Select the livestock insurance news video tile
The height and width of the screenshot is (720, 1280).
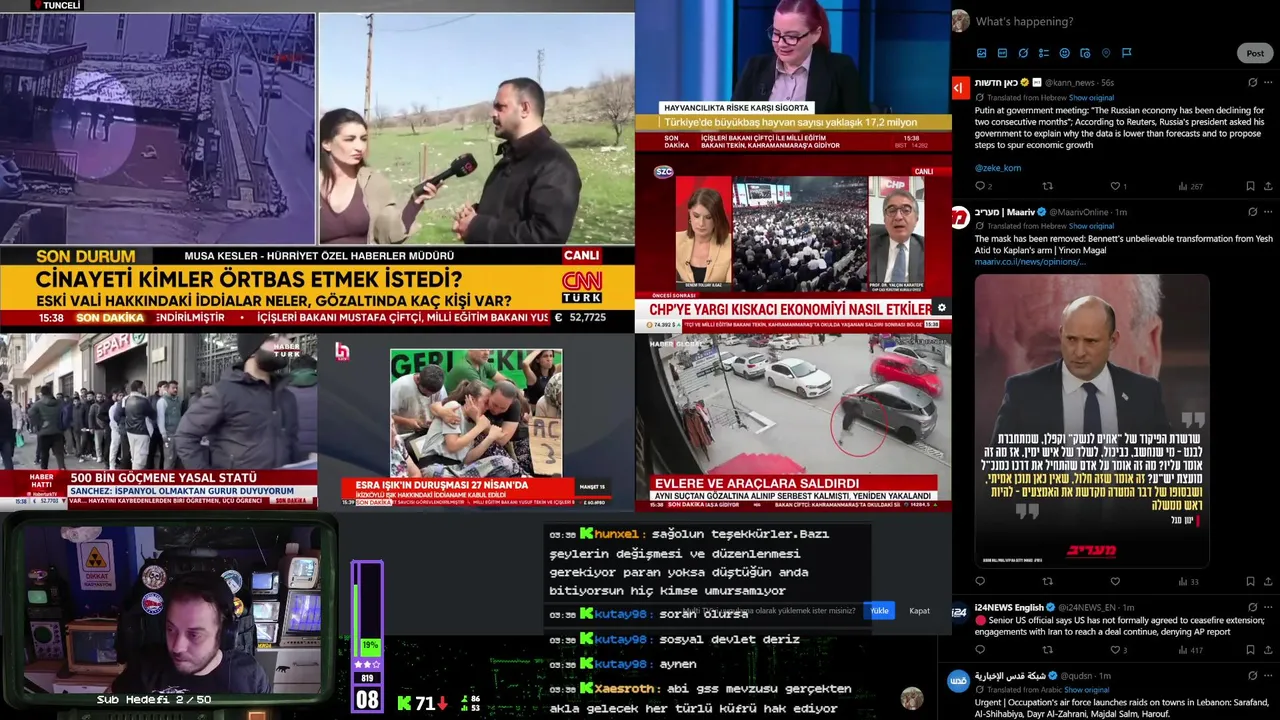tap(793, 76)
